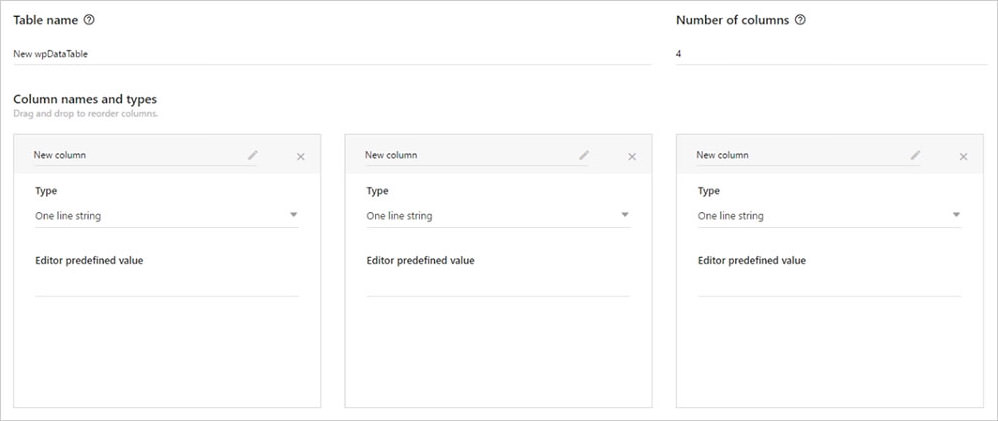Click pencil edit icon in first column card
The height and width of the screenshot is (421, 998).
253,155
